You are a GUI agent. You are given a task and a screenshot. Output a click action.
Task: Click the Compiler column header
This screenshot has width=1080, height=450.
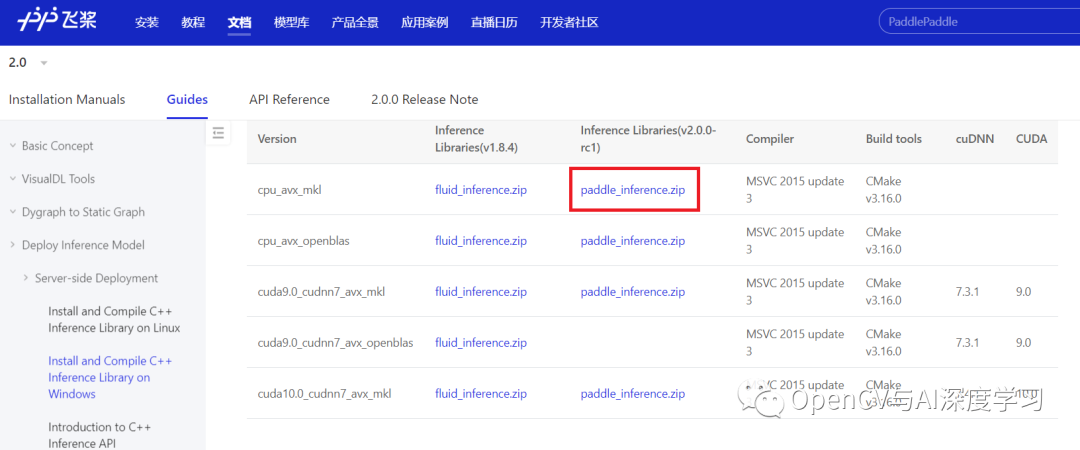[x=770, y=139]
